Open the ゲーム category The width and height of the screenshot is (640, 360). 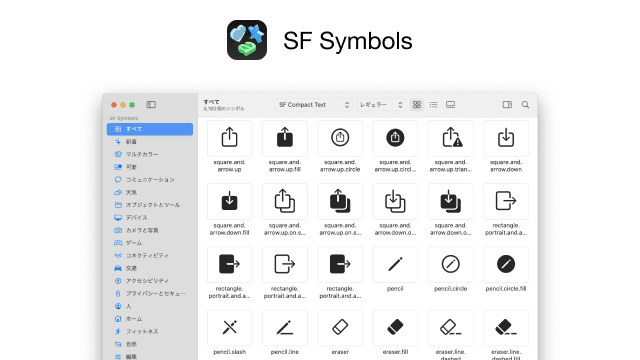click(x=150, y=243)
